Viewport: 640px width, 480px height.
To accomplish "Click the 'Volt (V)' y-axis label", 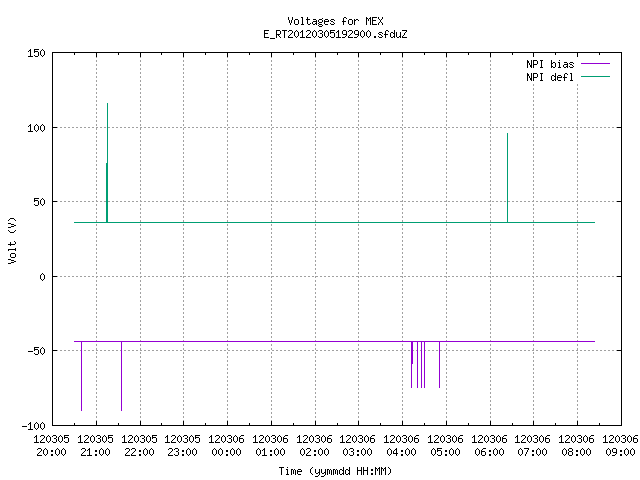I will 12,240.
